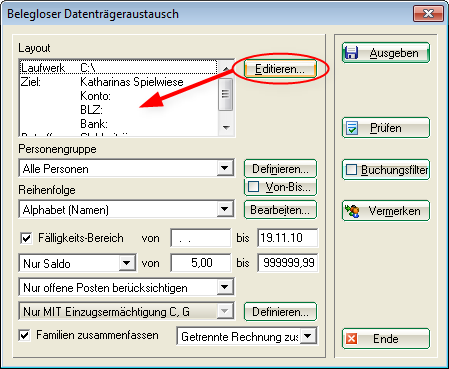Click Definieren... next to Personengruppe
This screenshot has width=449, height=369.
coord(280,169)
